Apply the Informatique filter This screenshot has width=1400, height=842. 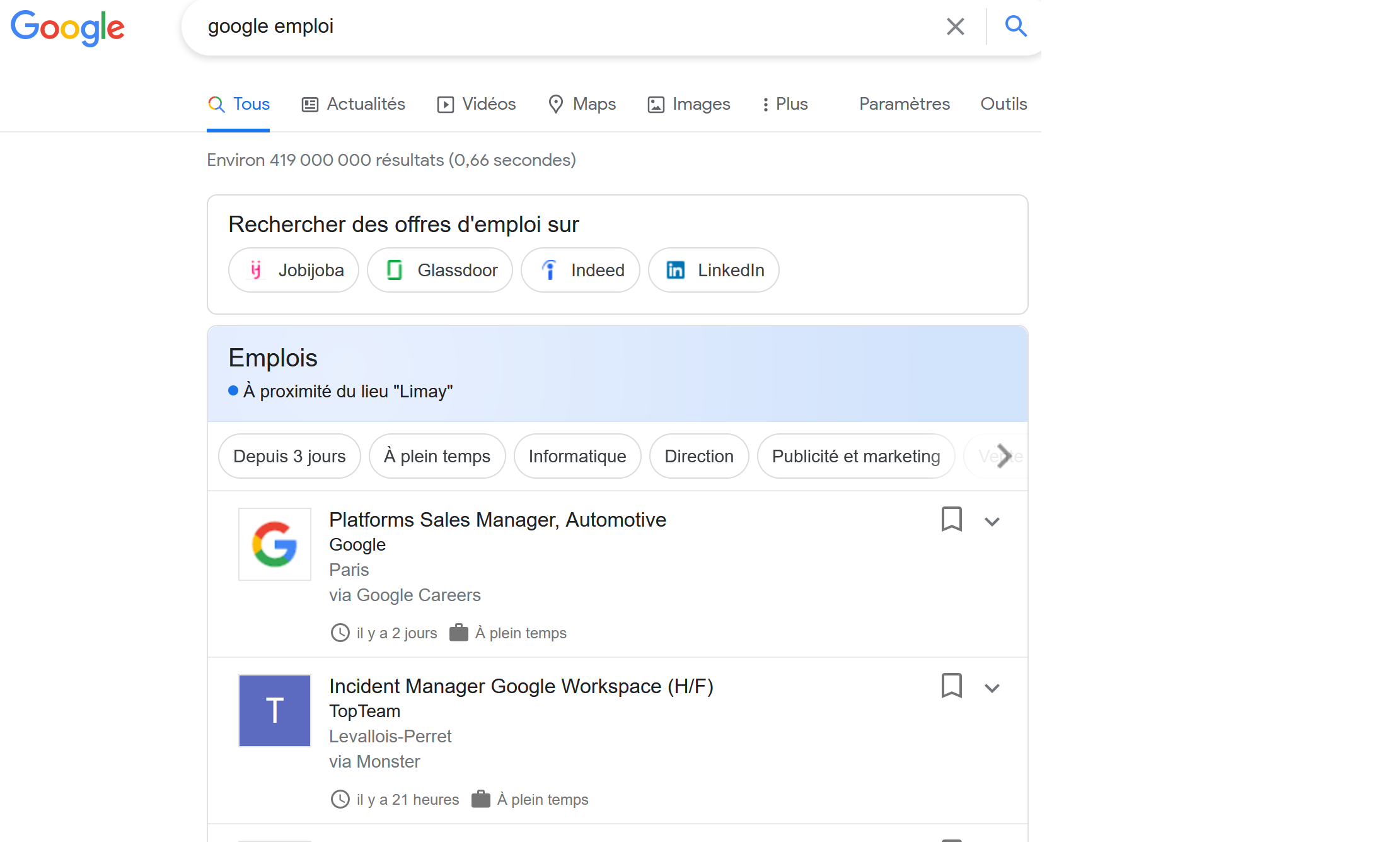pos(577,456)
